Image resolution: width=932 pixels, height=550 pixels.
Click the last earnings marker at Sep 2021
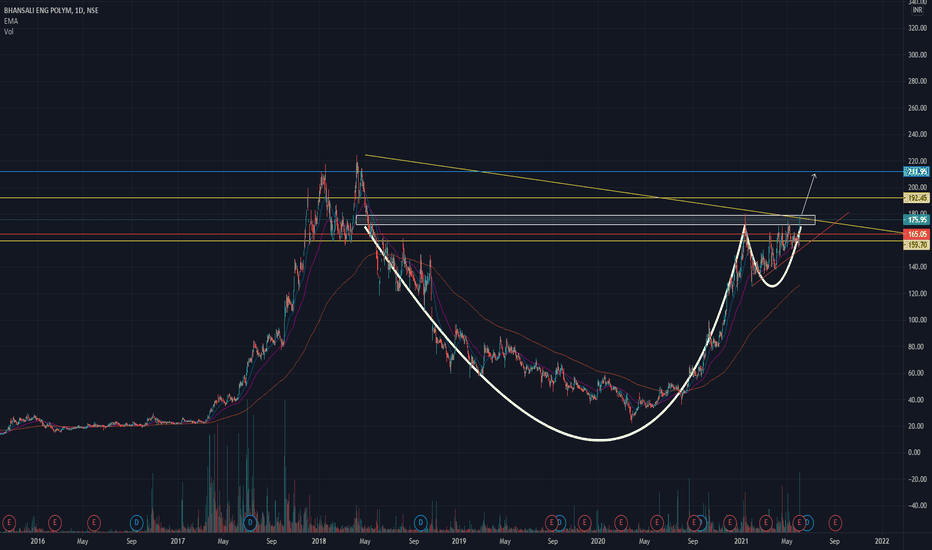point(835,523)
